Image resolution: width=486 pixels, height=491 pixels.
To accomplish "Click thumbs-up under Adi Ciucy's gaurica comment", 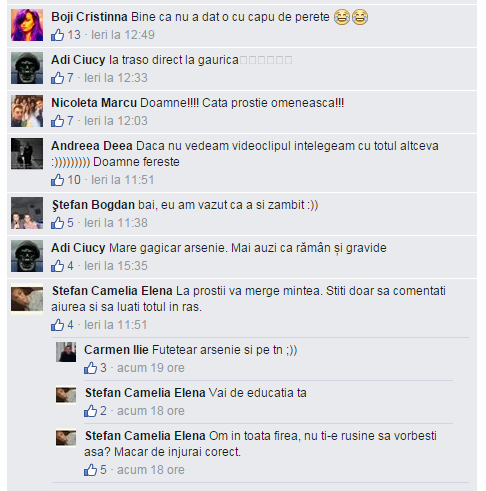I will [57, 78].
